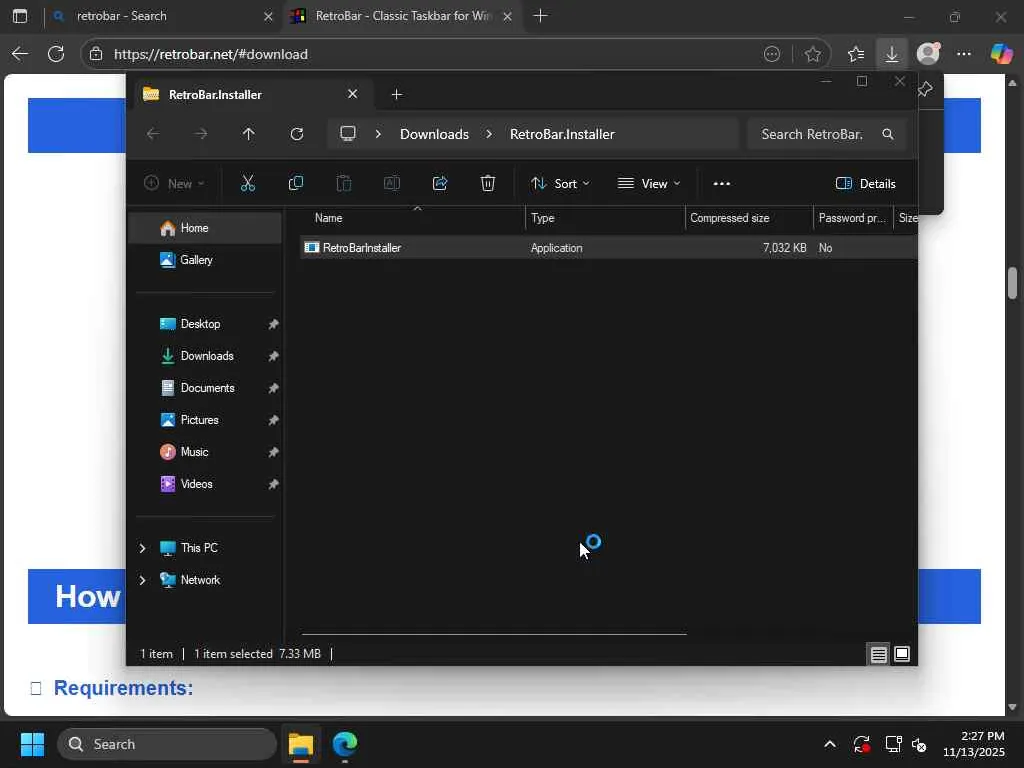Open the View dropdown
1024x768 pixels.
[x=649, y=184]
